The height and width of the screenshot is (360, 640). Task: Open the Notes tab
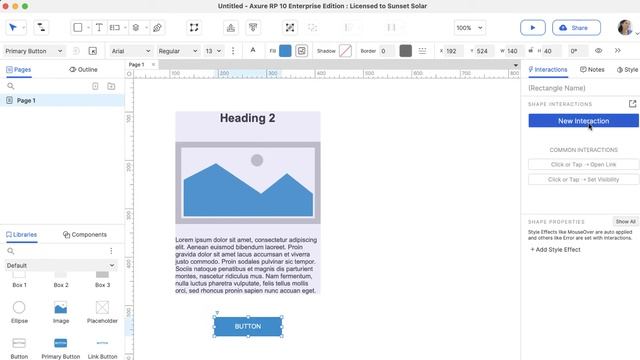tap(592, 69)
